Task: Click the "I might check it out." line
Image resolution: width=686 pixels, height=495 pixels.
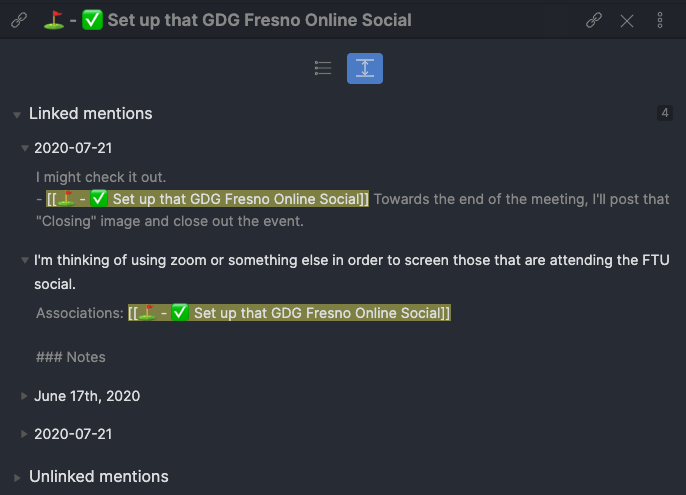Action: [x=101, y=177]
